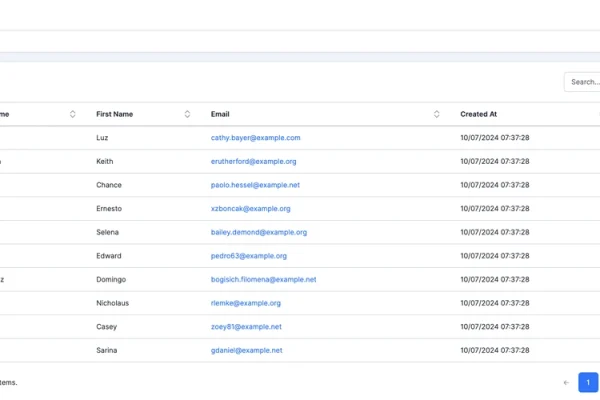Image resolution: width=600 pixels, height=400 pixels.
Task: Open zoey81@example.net email link
Action: pyautogui.click(x=246, y=327)
